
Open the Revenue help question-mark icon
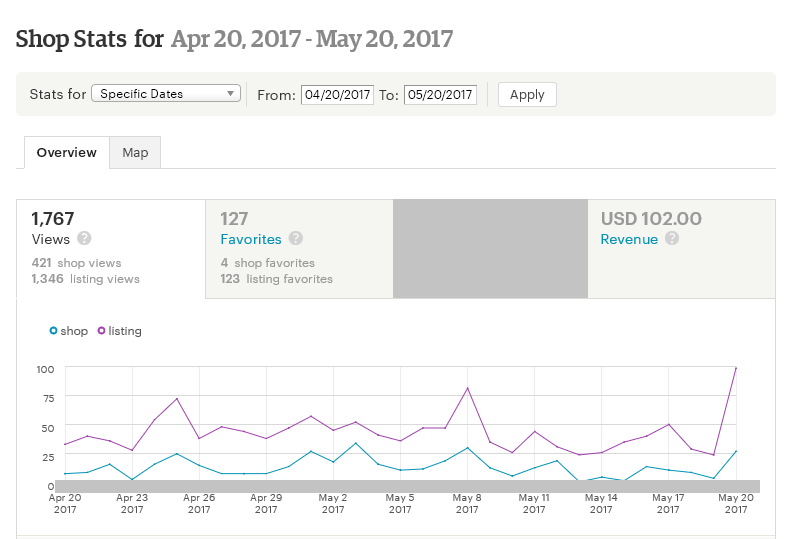pyautogui.click(x=672, y=238)
